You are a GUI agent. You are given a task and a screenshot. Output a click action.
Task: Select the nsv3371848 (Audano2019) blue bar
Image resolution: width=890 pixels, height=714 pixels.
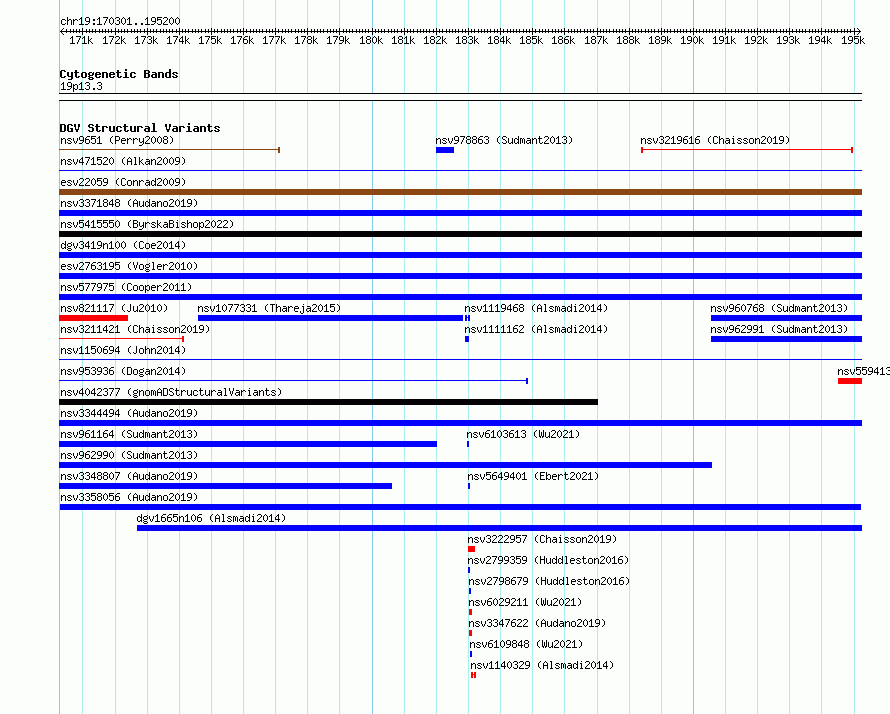(460, 213)
